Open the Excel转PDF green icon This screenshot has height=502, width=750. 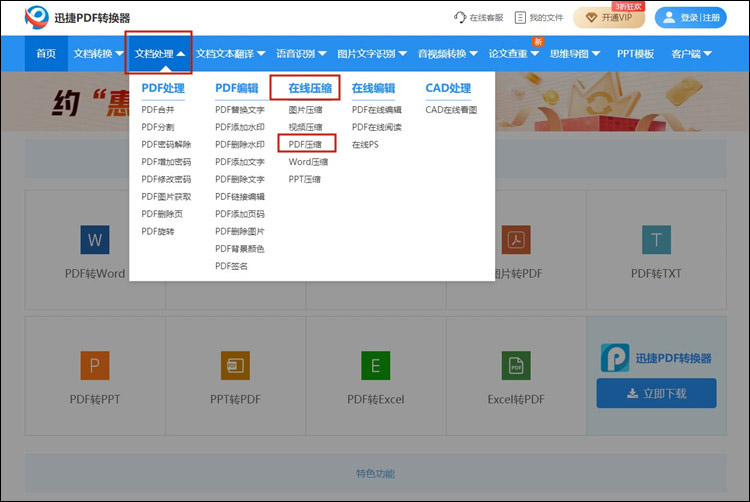pos(516,365)
